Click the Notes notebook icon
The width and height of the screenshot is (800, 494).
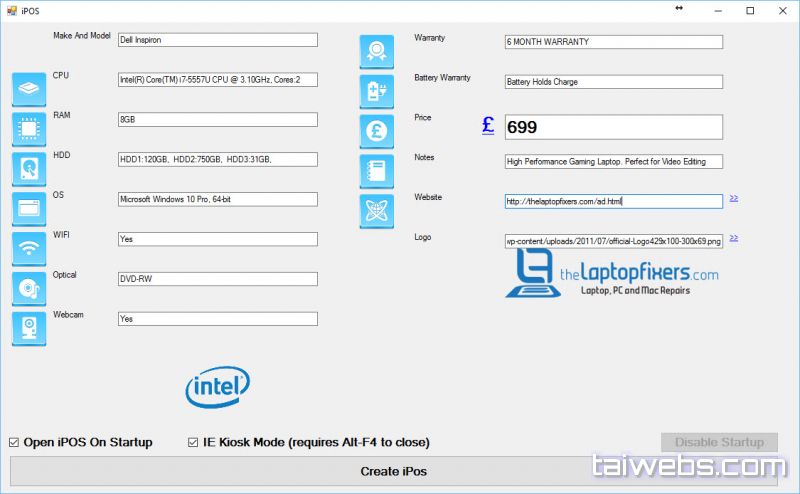coord(376,171)
